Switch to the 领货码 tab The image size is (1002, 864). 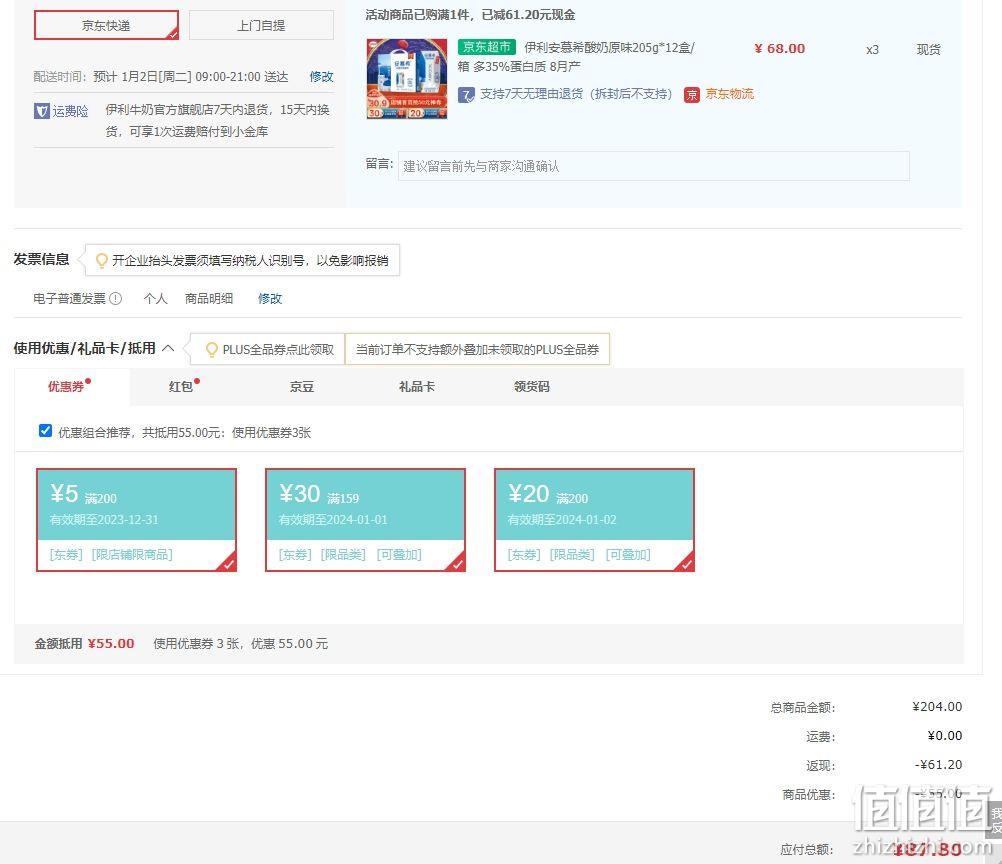tap(532, 387)
